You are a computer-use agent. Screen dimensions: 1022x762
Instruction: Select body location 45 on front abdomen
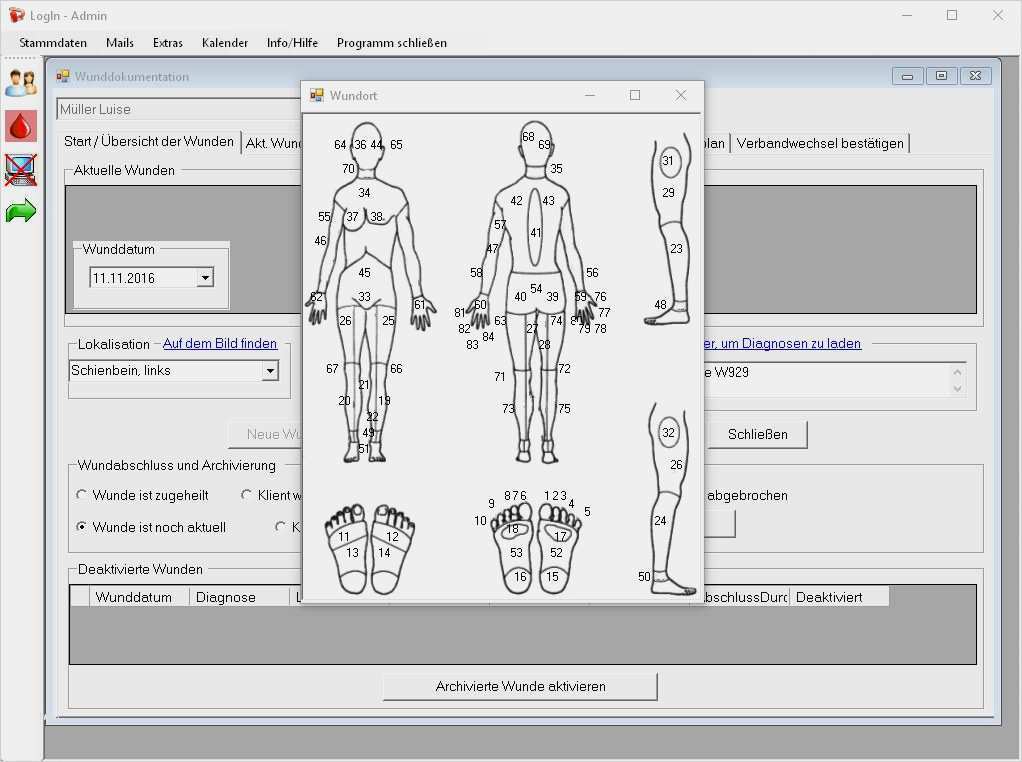click(364, 272)
